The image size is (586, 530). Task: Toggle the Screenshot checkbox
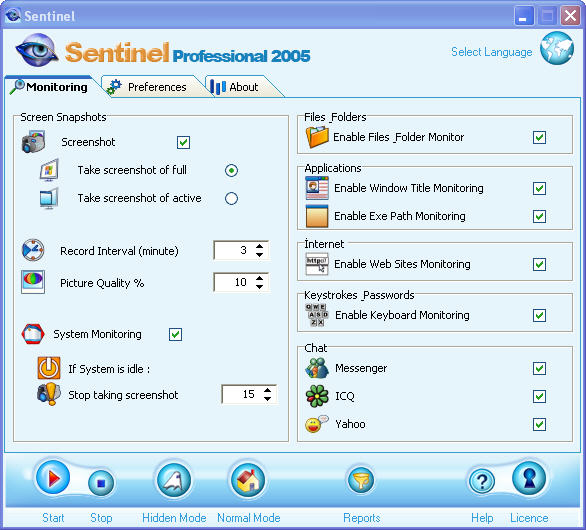click(x=183, y=142)
